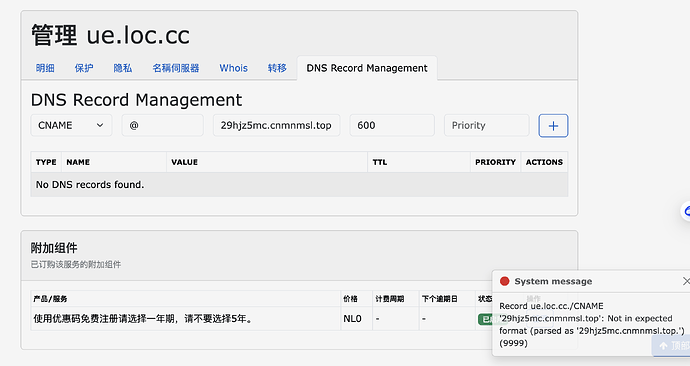Open the CNAME record type dropdown

71,125
